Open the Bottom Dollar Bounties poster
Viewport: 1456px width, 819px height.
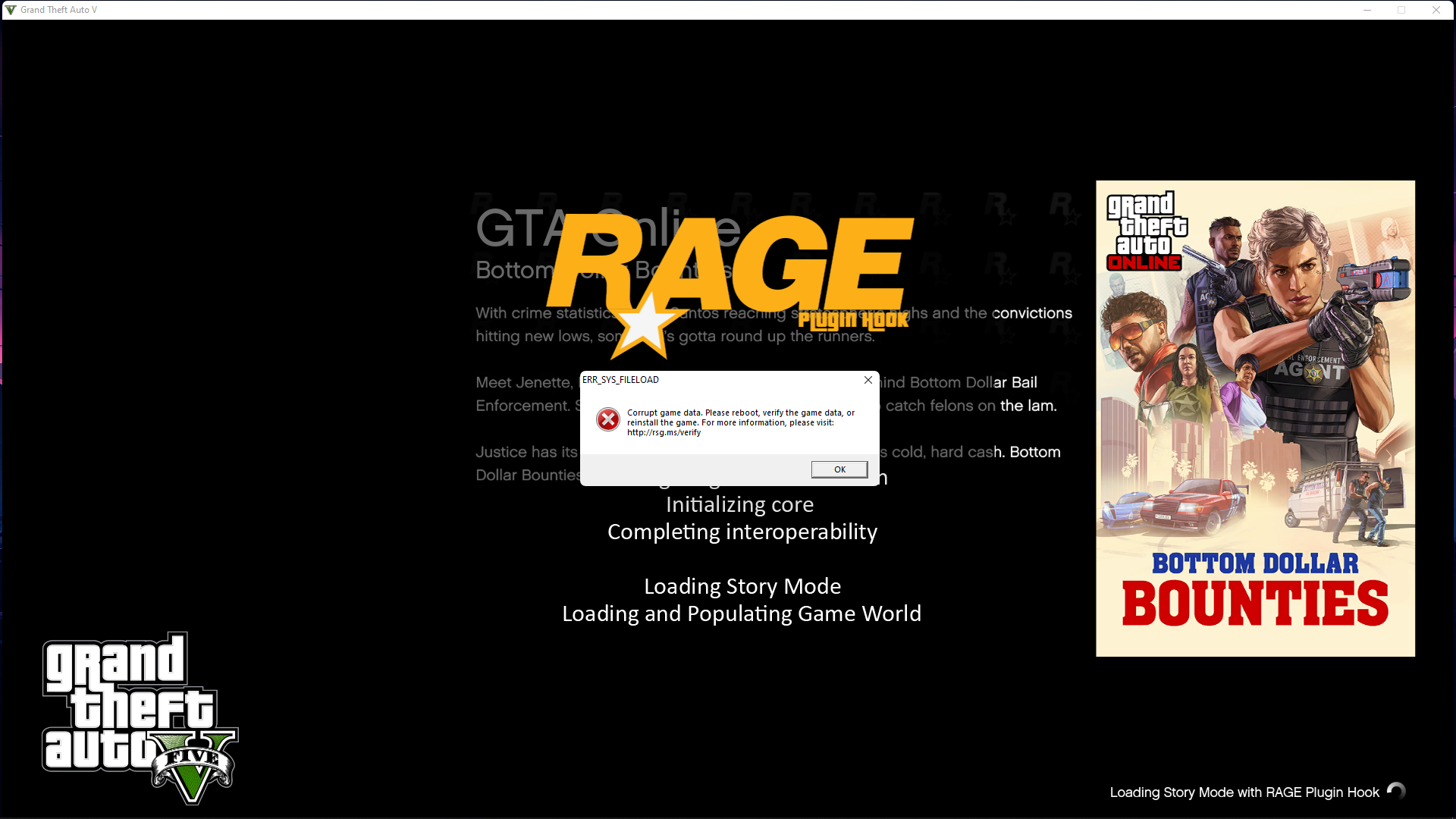(x=1255, y=419)
